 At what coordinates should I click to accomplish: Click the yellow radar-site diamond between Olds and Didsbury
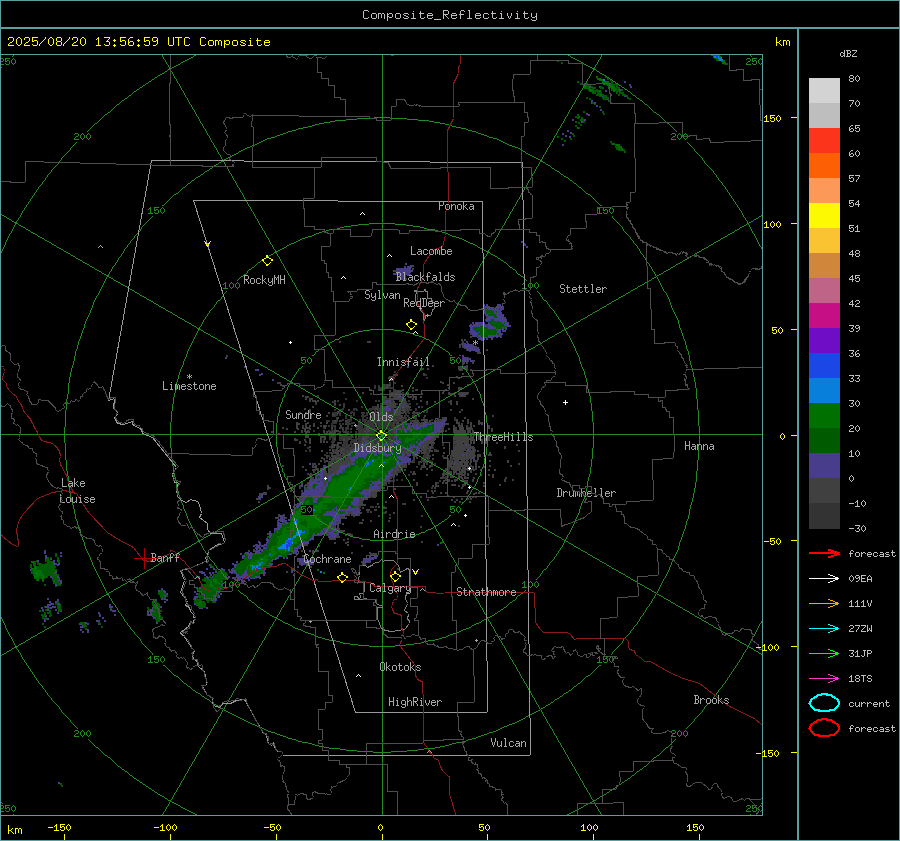[381, 436]
